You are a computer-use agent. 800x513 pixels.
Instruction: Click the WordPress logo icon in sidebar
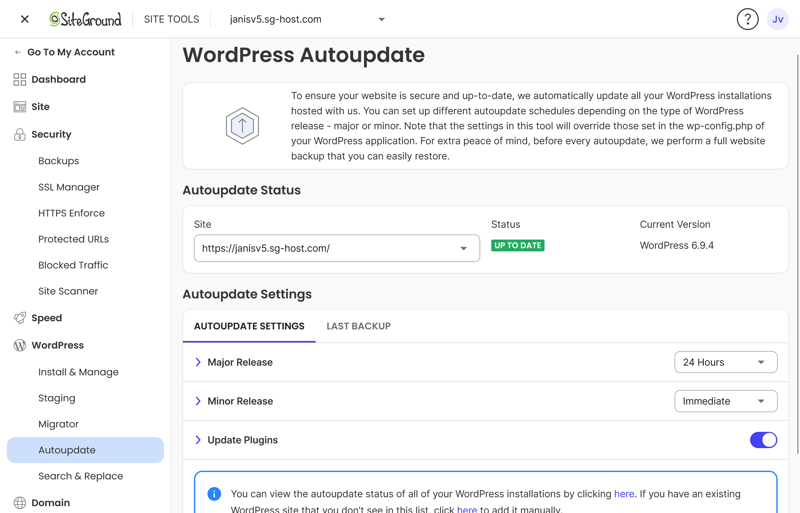point(19,345)
